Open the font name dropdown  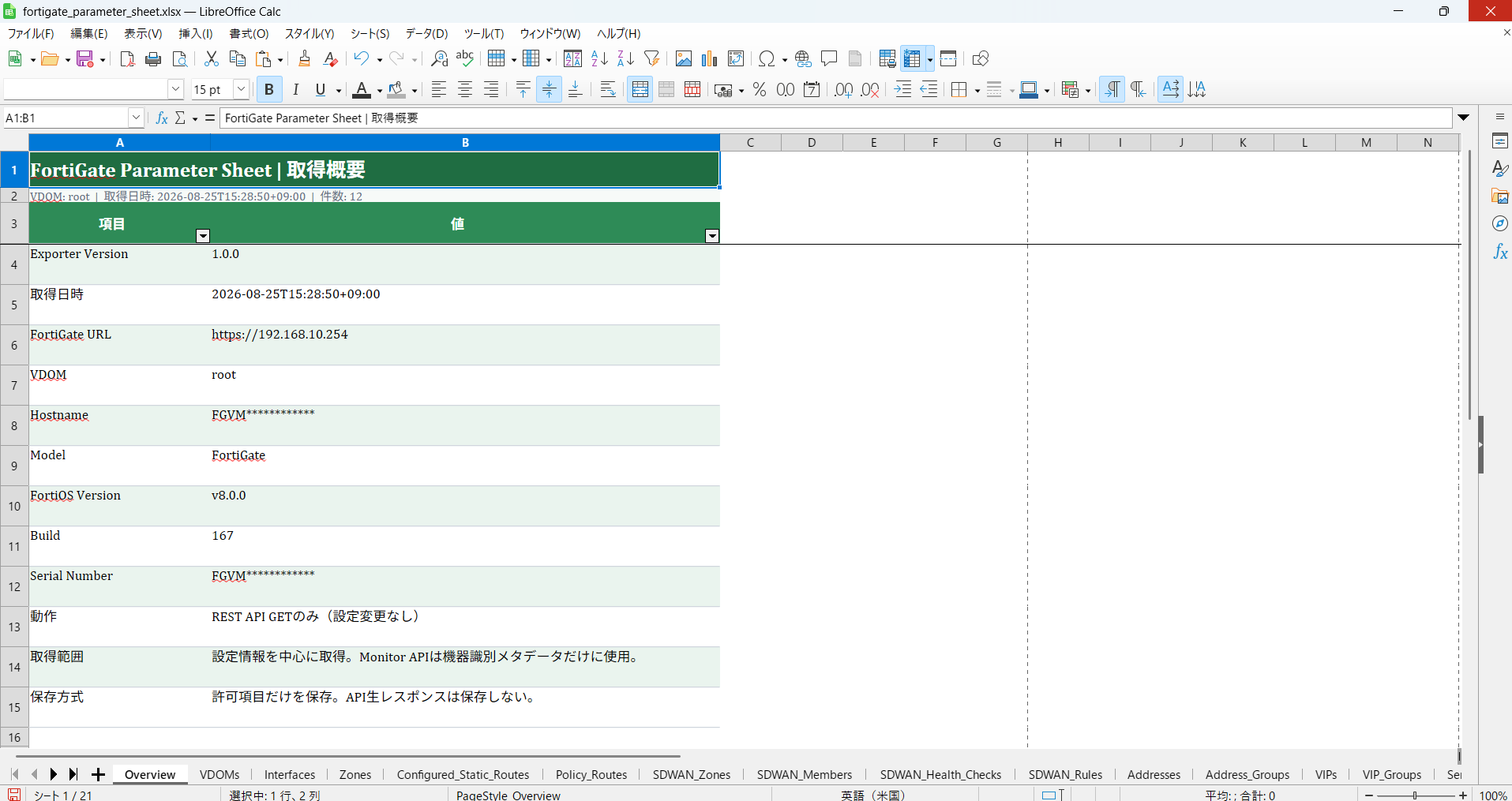176,90
